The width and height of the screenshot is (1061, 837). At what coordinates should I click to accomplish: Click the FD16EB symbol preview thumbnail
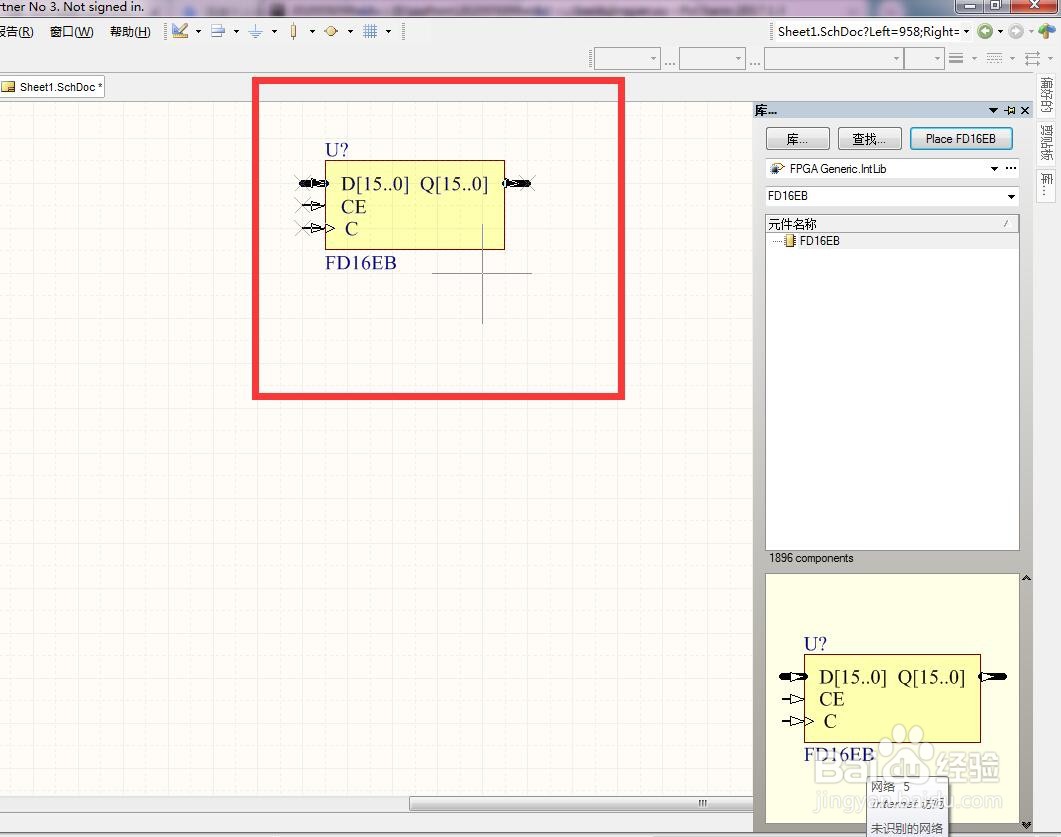pos(892,698)
